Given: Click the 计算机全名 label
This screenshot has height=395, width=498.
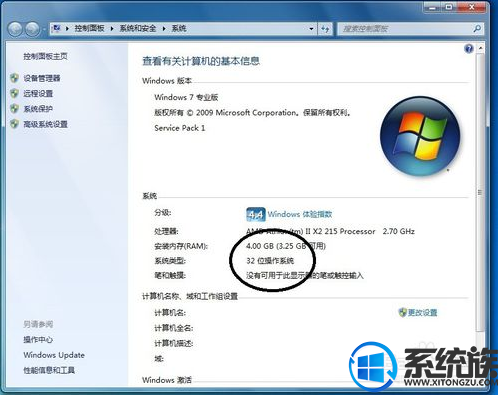Looking at the screenshot, I should coord(173,328).
